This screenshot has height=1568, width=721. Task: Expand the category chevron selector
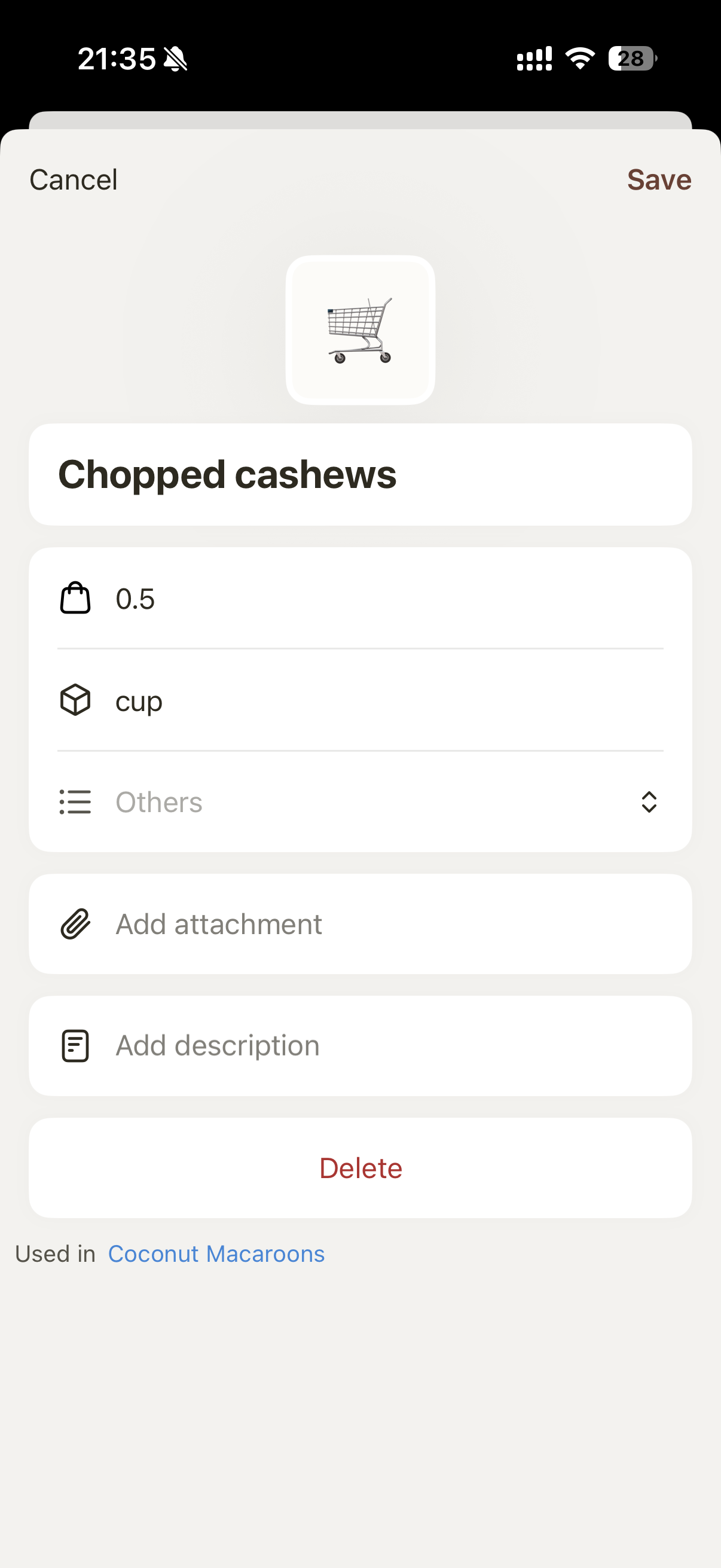point(649,802)
